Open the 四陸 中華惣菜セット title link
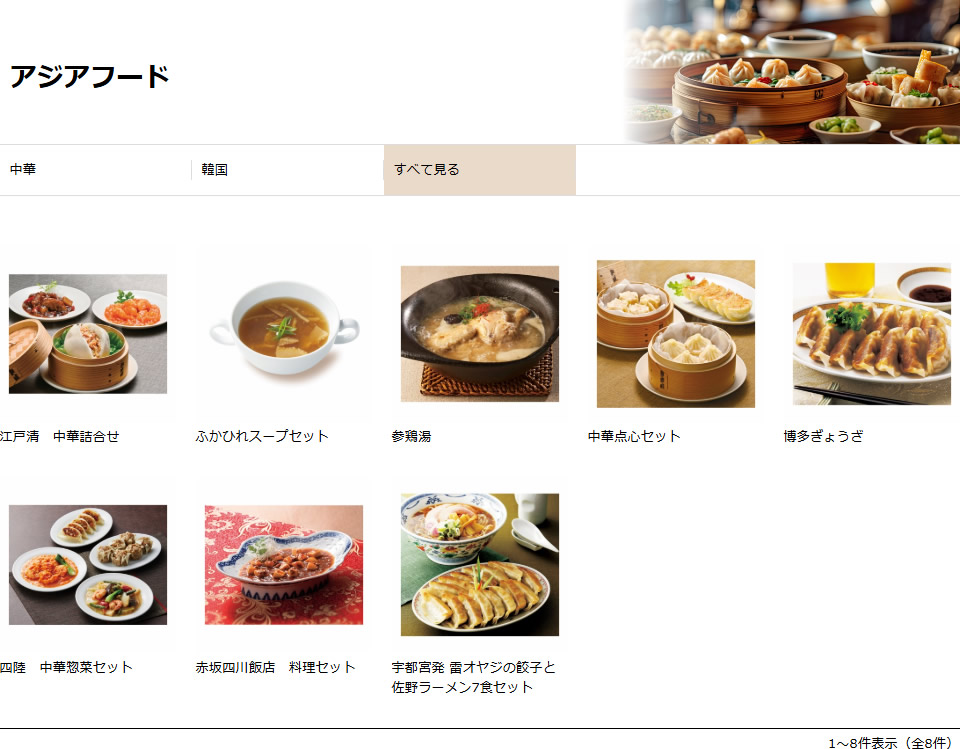 [x=66, y=667]
